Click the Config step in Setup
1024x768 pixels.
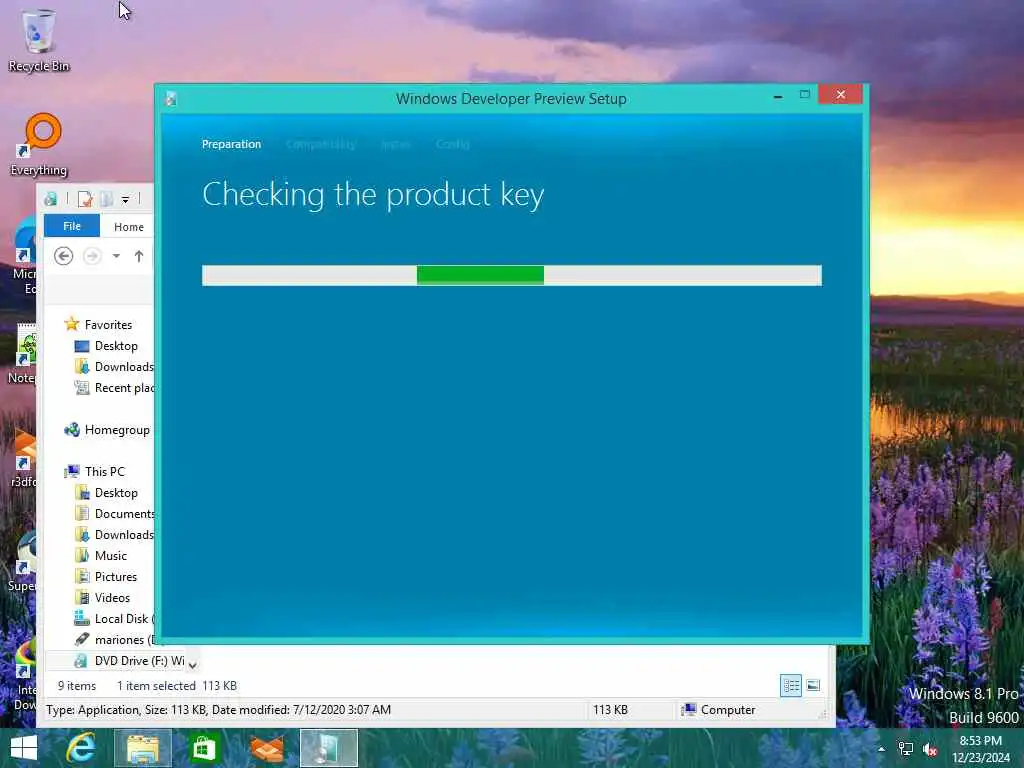click(453, 144)
